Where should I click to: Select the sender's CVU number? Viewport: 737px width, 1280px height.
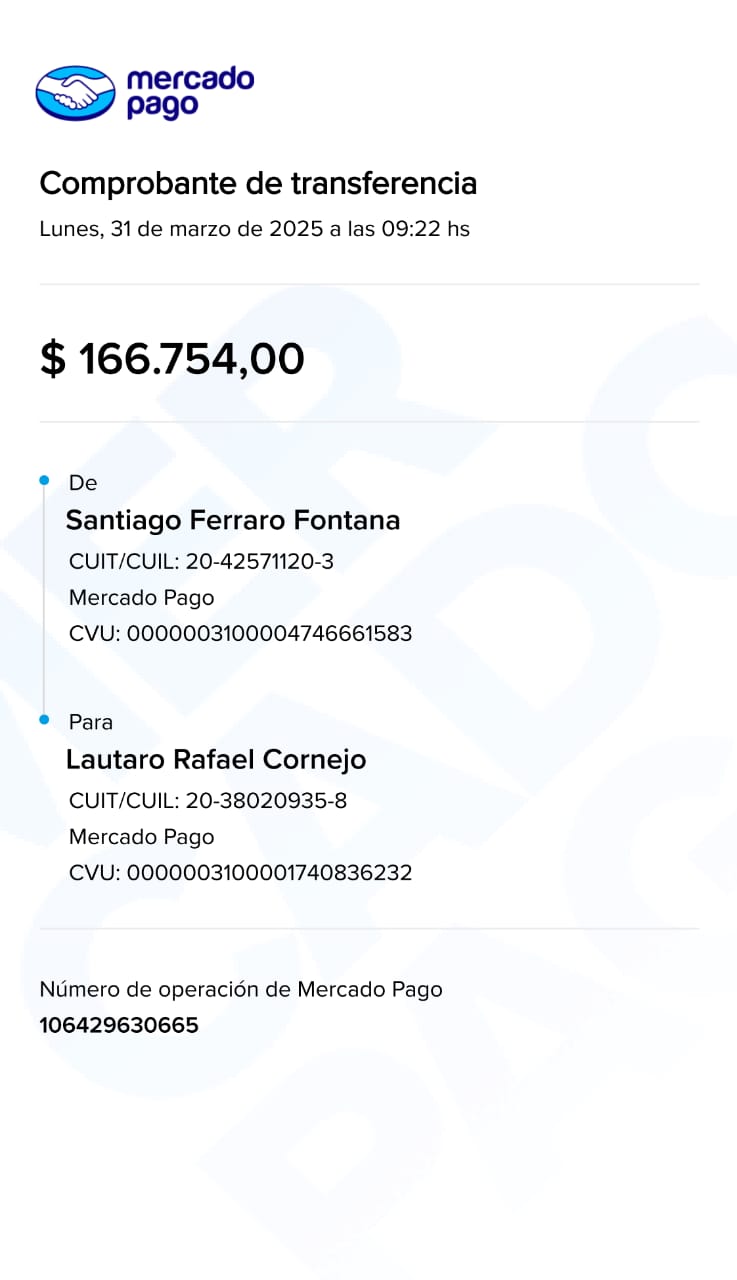coord(240,634)
